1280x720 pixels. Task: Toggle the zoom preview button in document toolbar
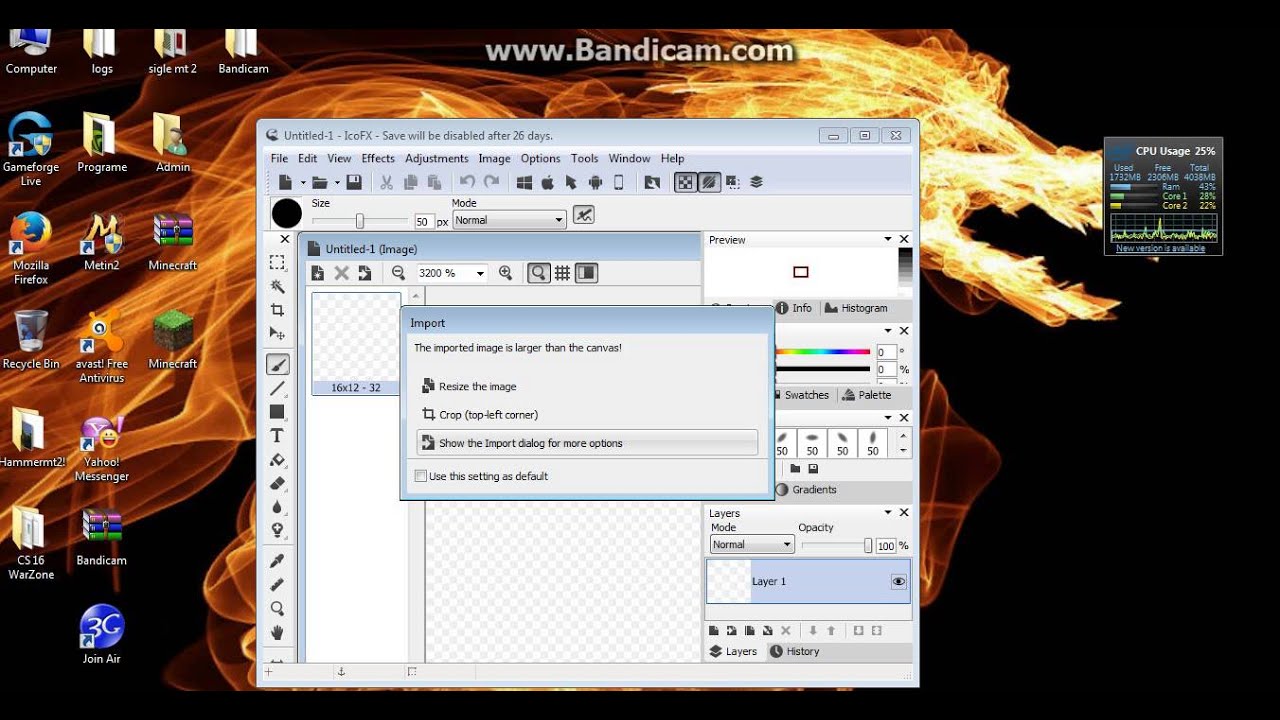538,273
